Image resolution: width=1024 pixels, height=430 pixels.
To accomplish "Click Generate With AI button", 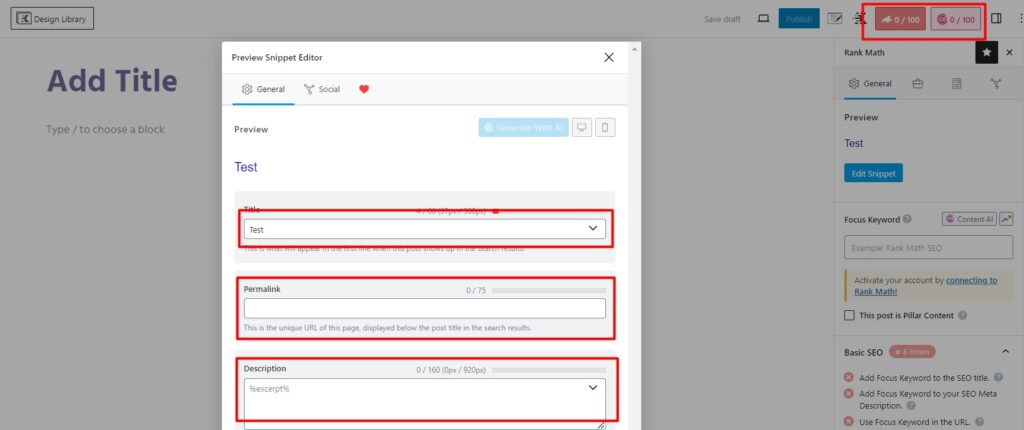I will tap(524, 128).
